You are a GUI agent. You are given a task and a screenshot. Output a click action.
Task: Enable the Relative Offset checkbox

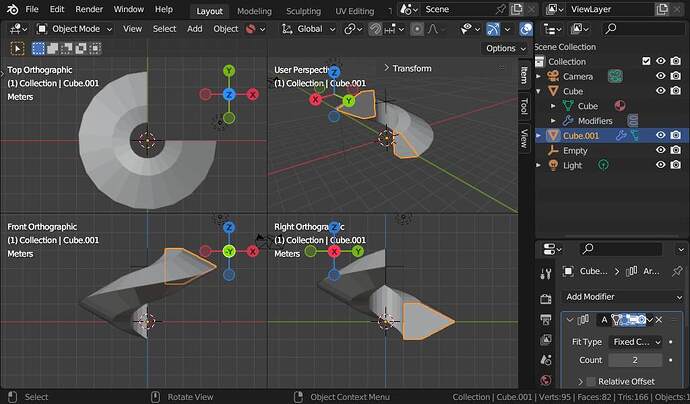(x=591, y=382)
